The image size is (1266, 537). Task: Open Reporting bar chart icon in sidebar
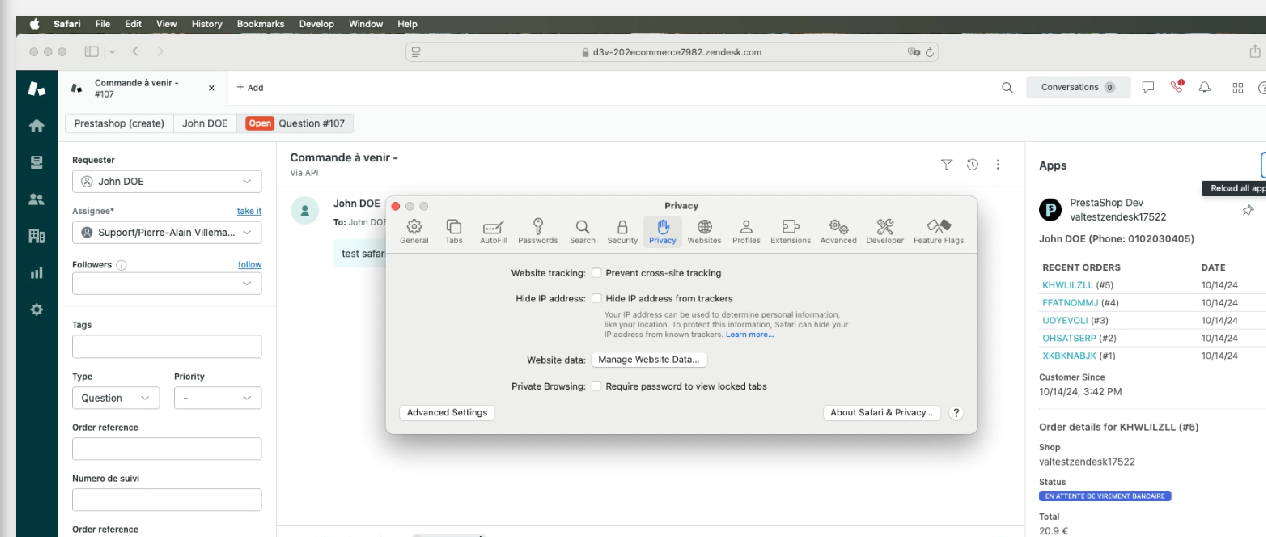(37, 272)
